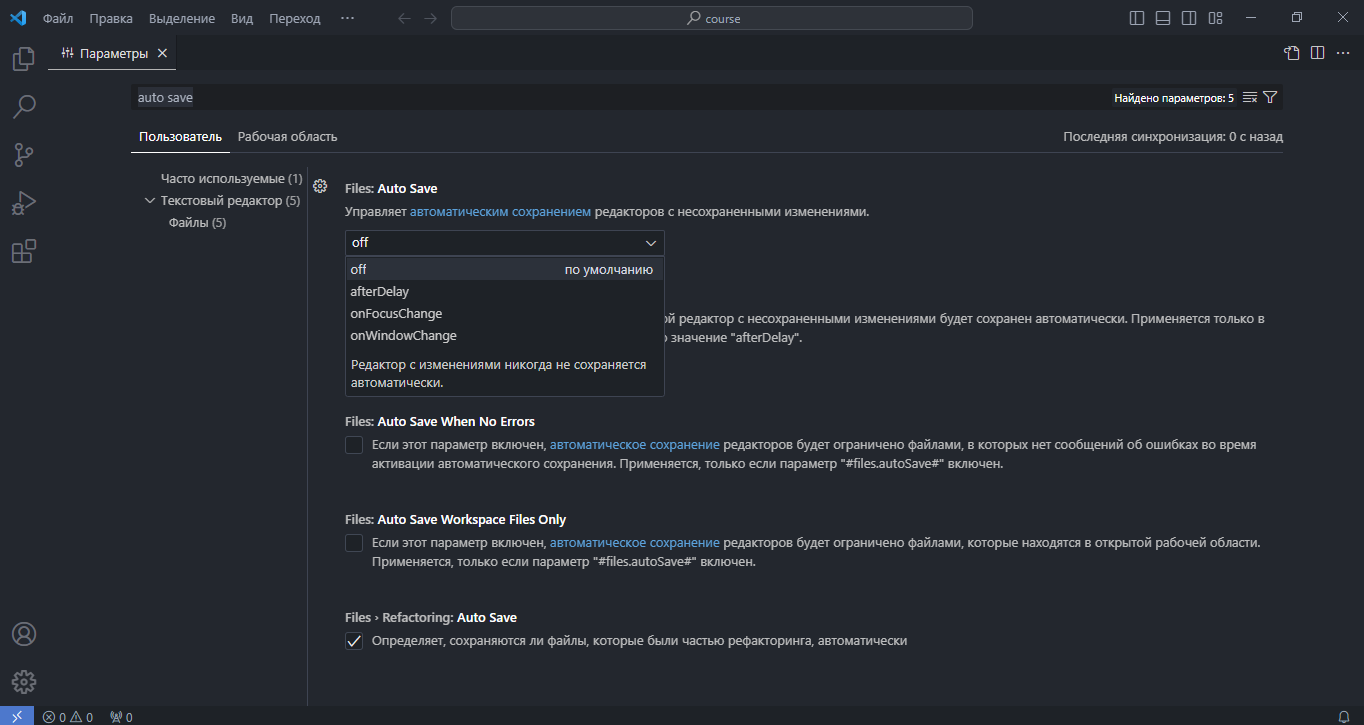Viewport: 1364px width, 725px height.
Task: Open the Правка menu
Action: (x=110, y=18)
